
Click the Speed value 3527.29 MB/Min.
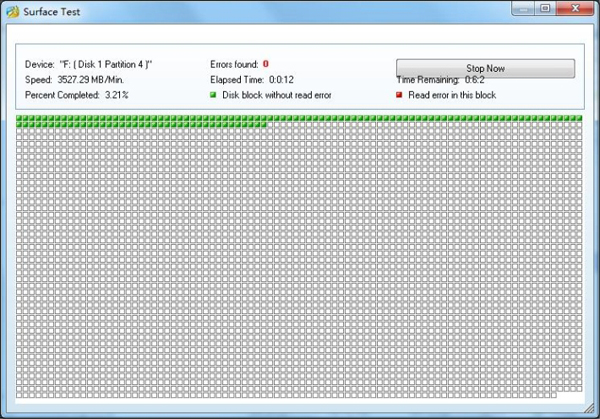point(91,80)
